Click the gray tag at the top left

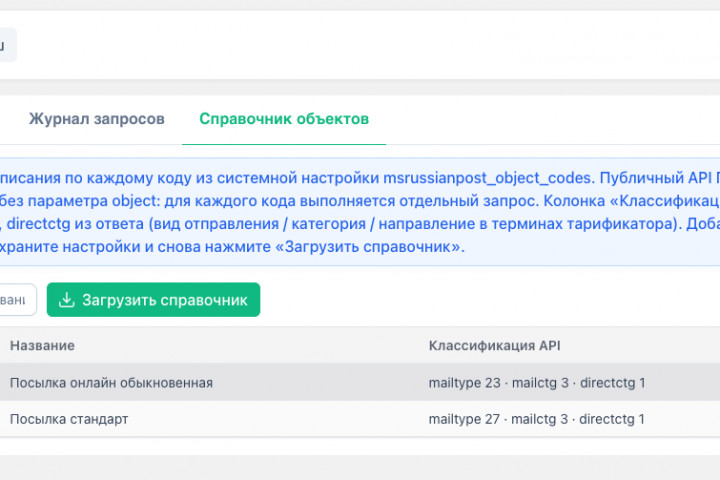click(6, 45)
